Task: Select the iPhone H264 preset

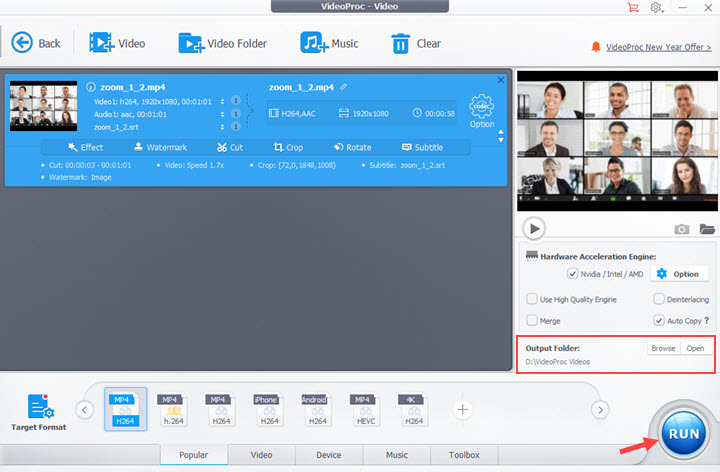Action: (269, 409)
